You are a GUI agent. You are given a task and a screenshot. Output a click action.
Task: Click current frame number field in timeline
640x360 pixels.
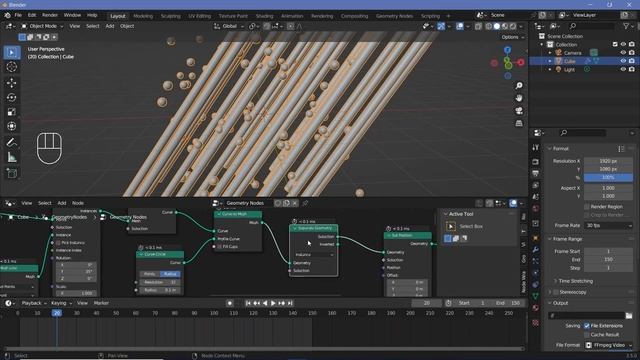[427, 303]
